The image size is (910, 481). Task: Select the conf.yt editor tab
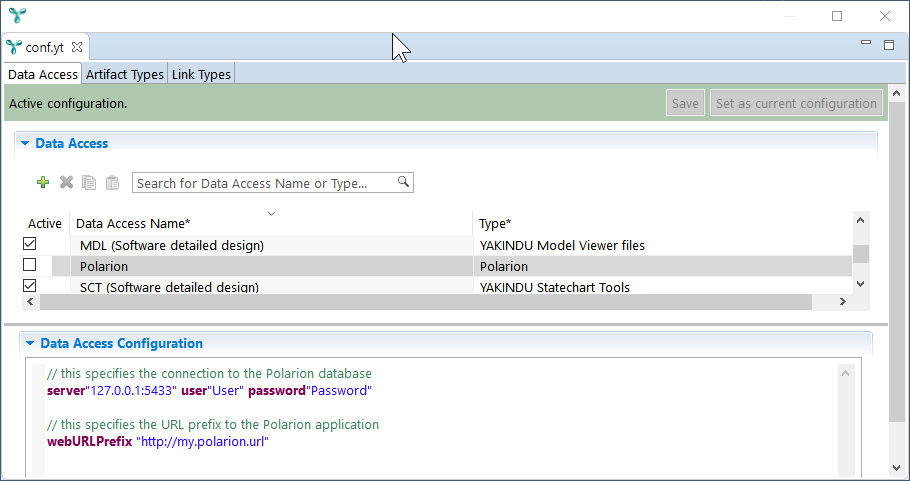click(x=45, y=47)
